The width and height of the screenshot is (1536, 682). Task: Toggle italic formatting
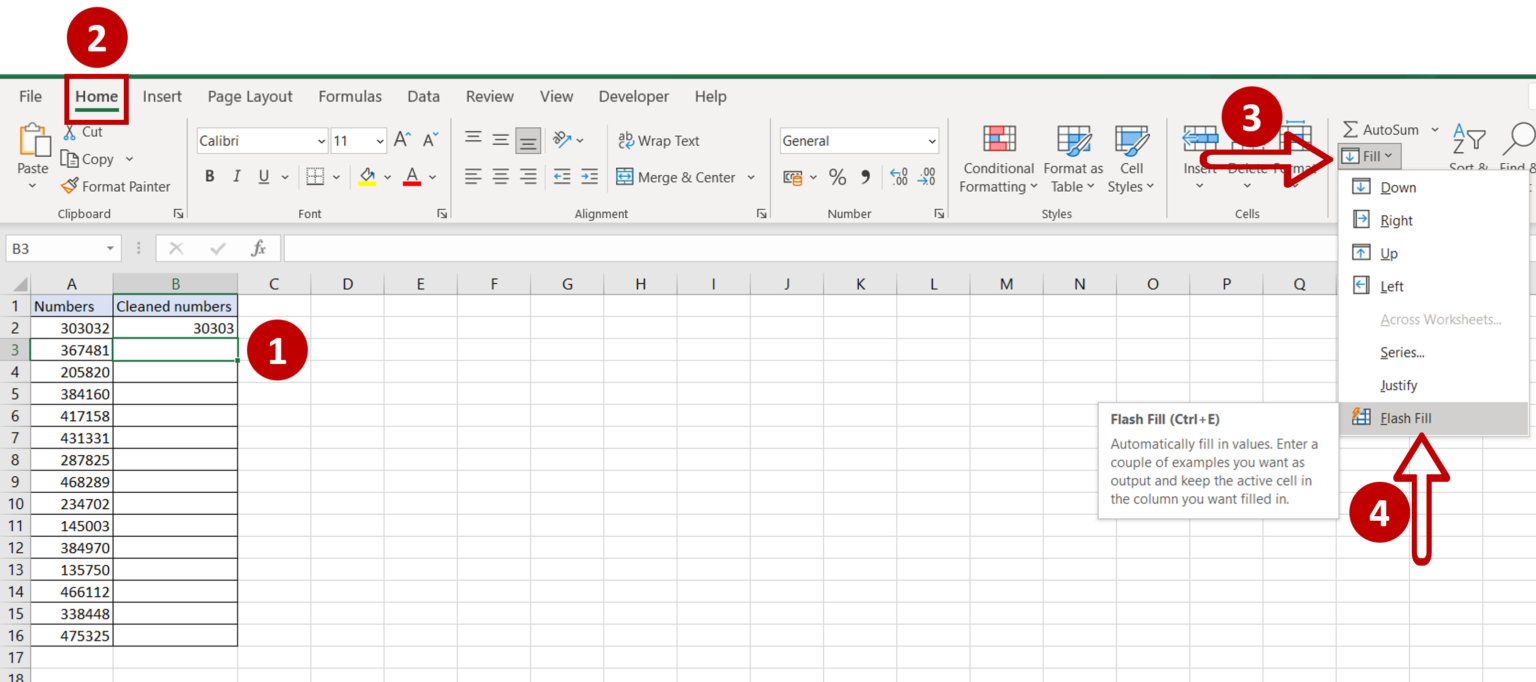[x=235, y=176]
